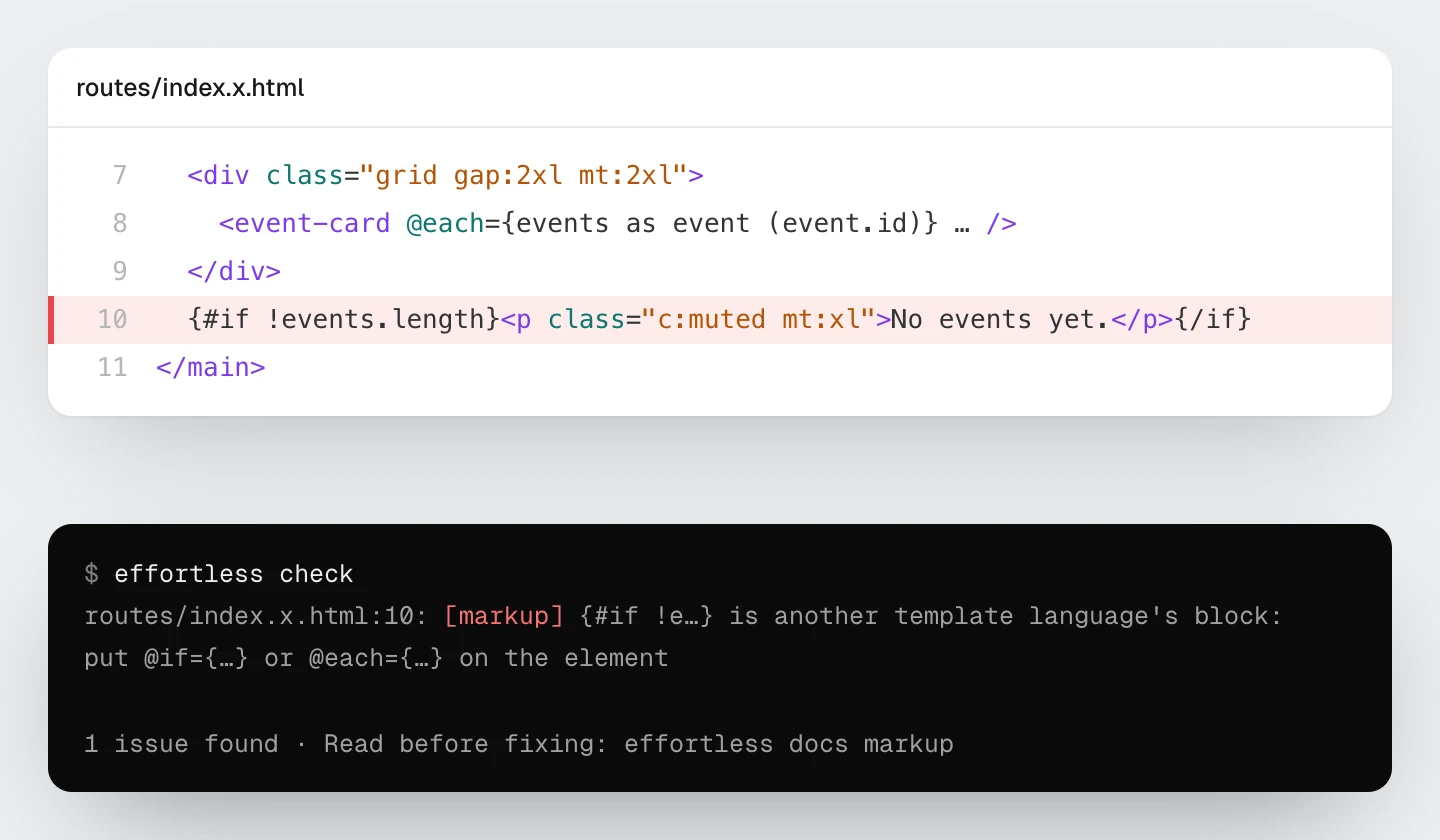Click the {#if !events.length} block opener on line 10
The image size is (1440, 840).
343,319
